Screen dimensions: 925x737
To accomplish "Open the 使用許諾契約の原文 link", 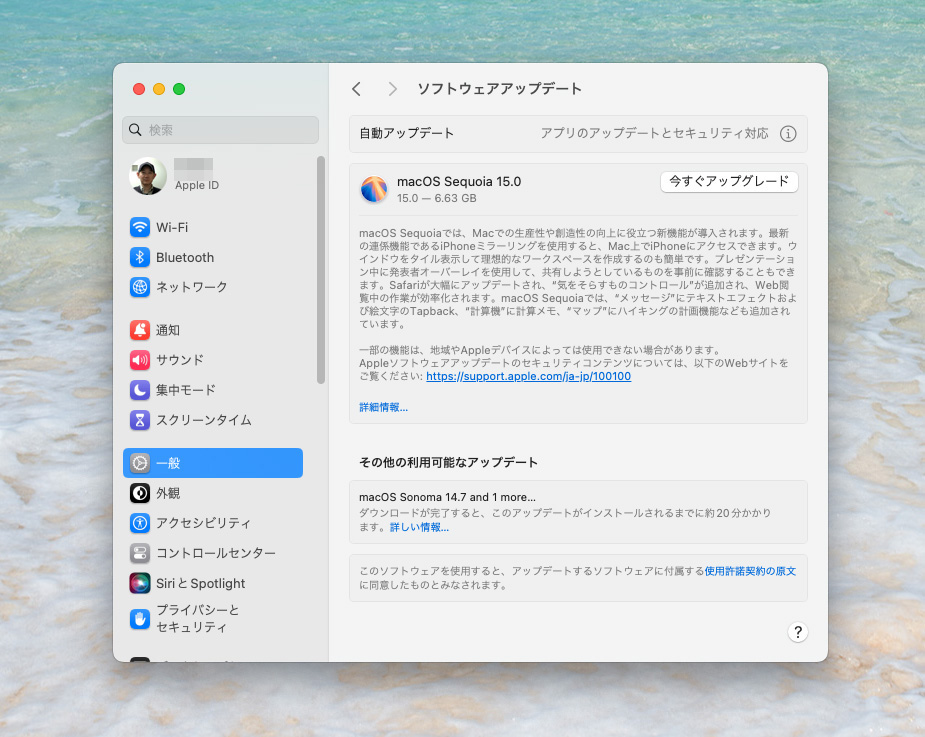I will (750, 571).
